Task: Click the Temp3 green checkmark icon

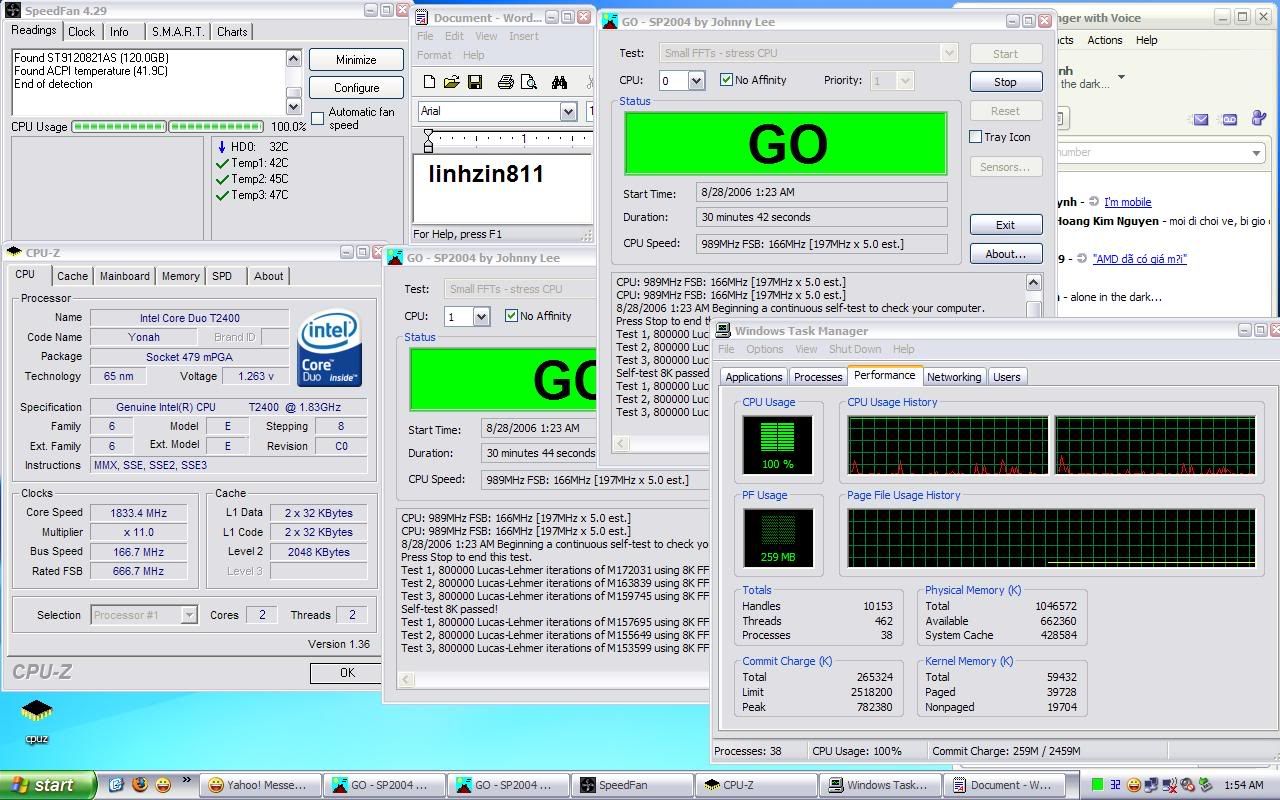Action: coord(222,195)
